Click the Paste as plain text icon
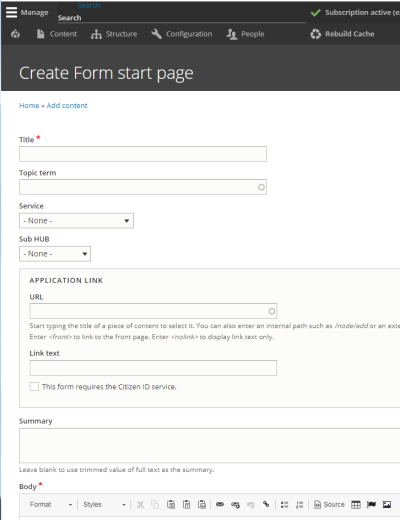The width and height of the screenshot is (400, 520). (186, 505)
